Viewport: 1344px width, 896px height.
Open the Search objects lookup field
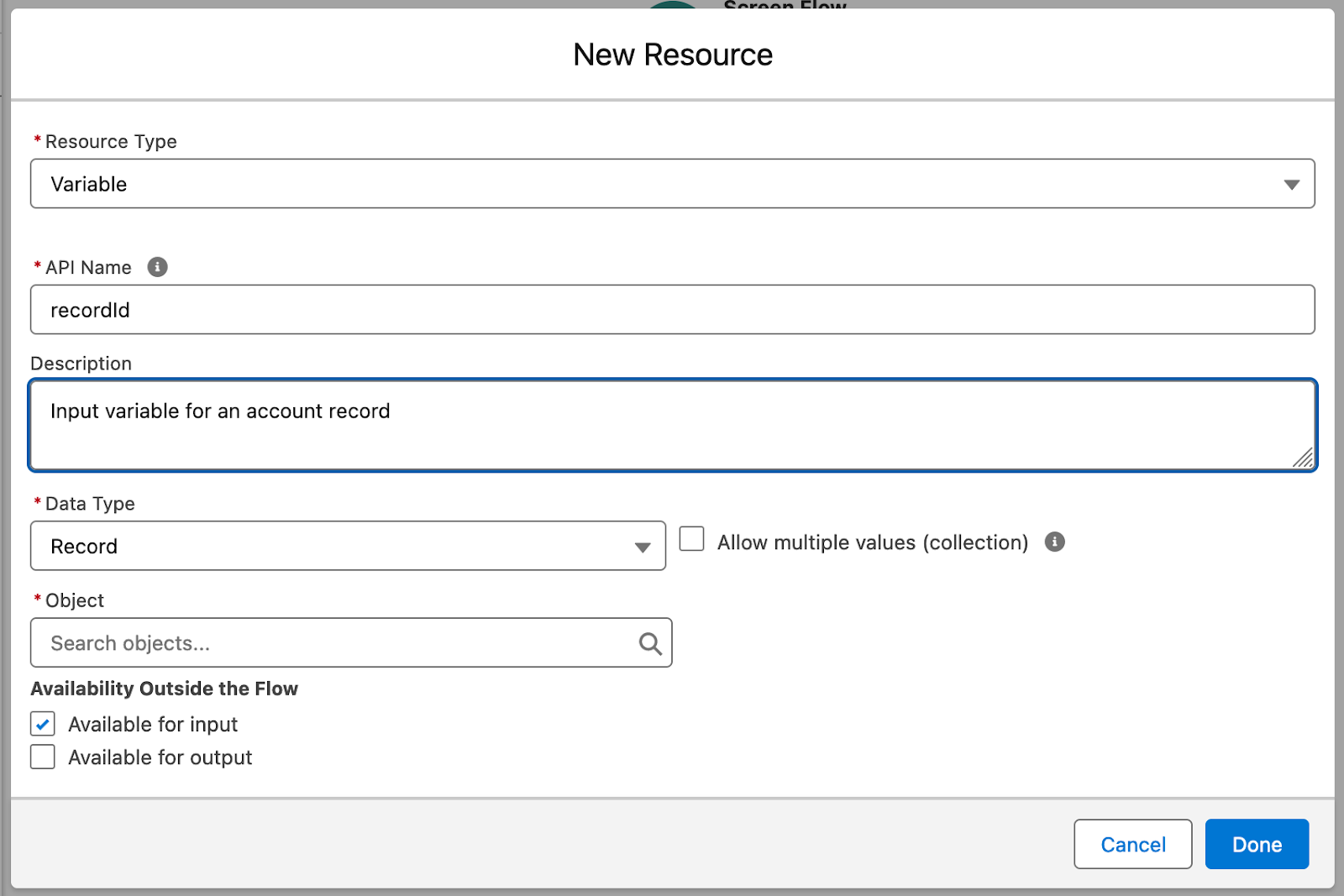pos(336,643)
